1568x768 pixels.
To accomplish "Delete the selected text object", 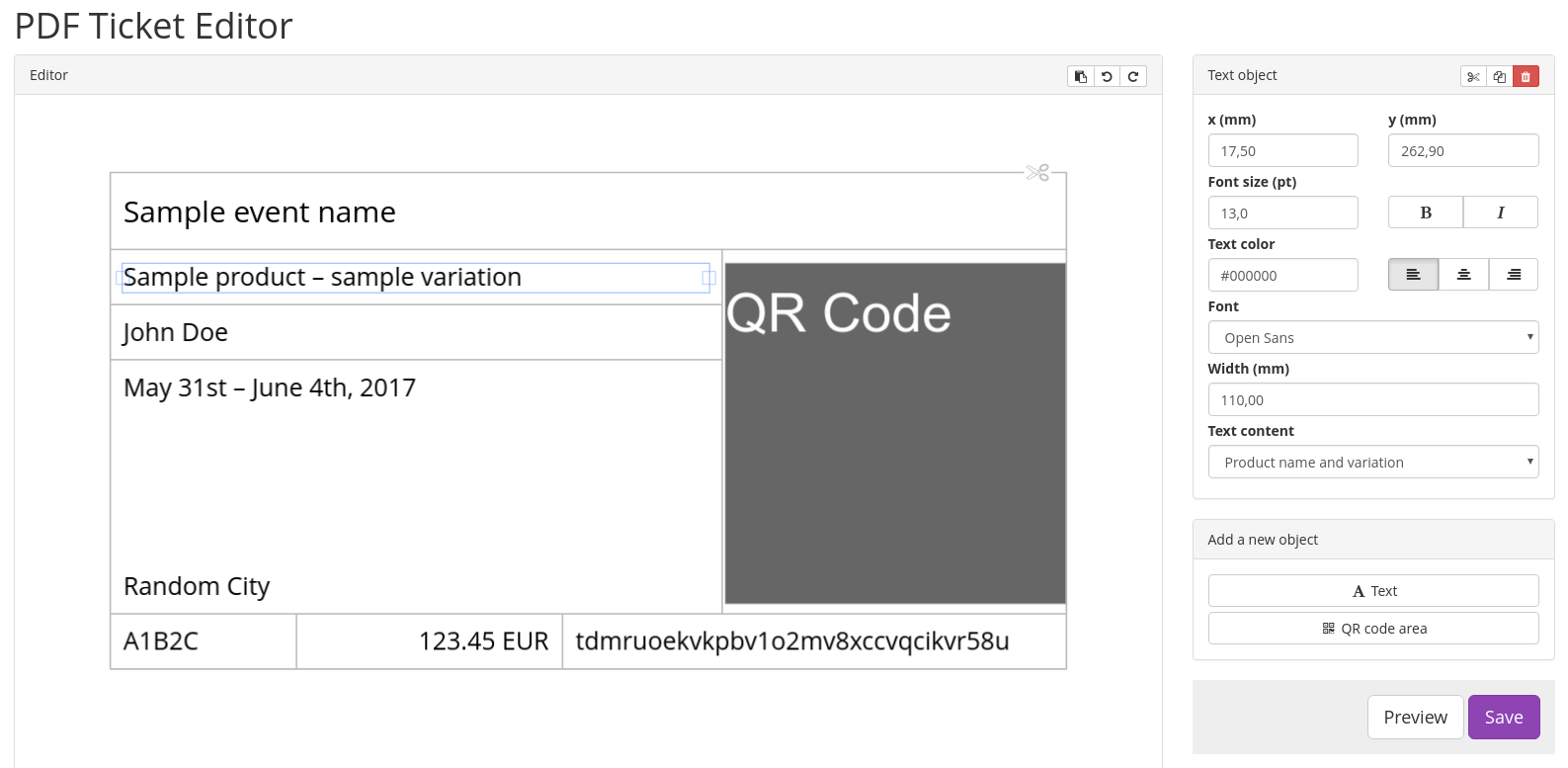I will 1526,76.
